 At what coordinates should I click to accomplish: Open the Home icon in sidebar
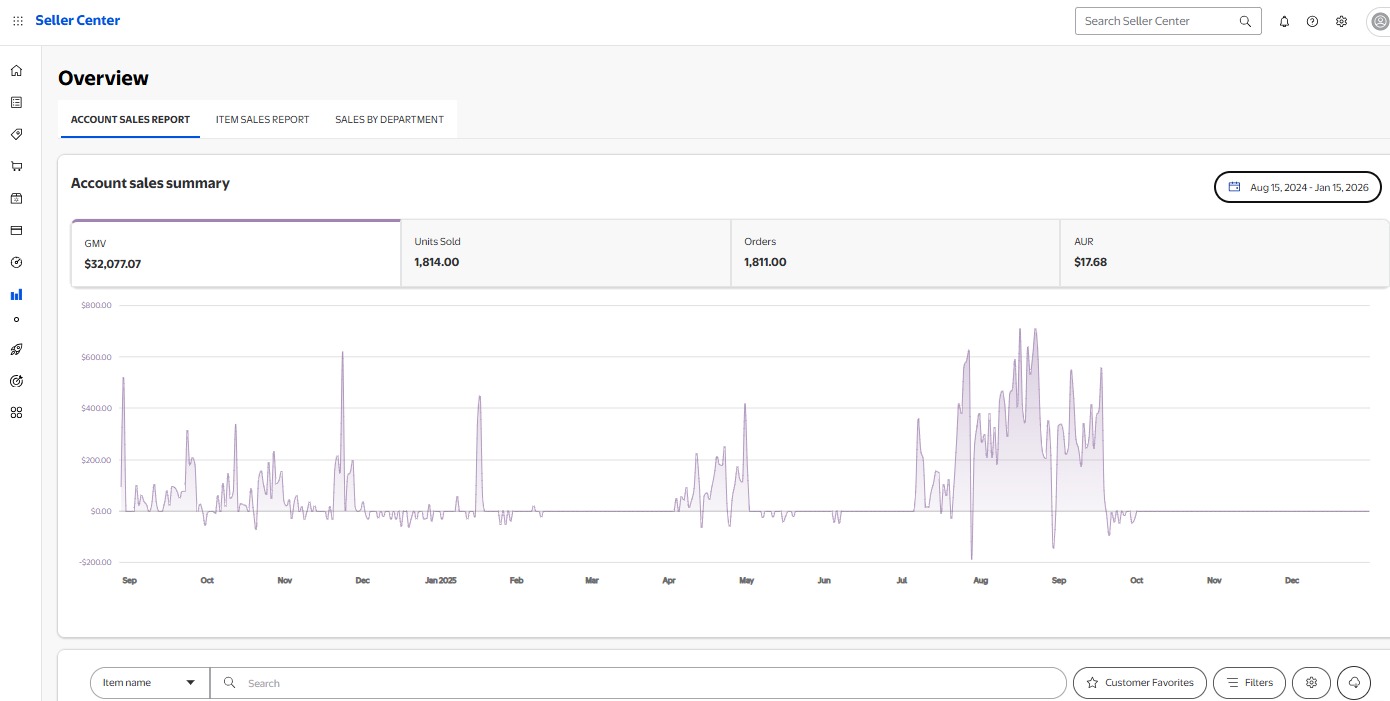coord(16,71)
